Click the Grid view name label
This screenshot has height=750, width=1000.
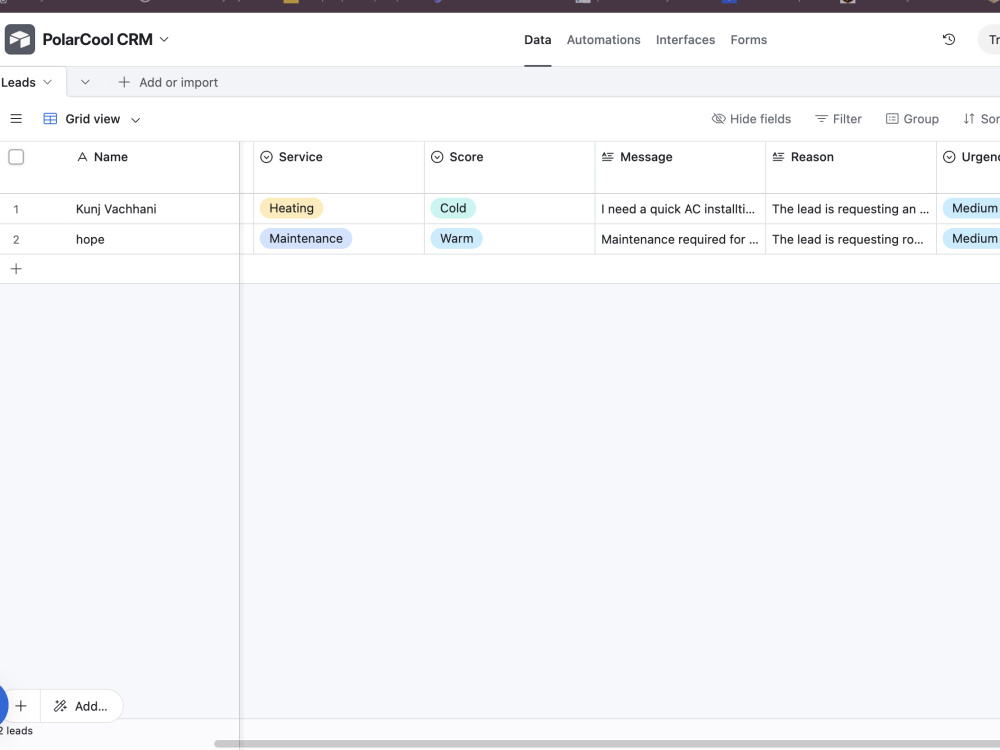[92, 119]
